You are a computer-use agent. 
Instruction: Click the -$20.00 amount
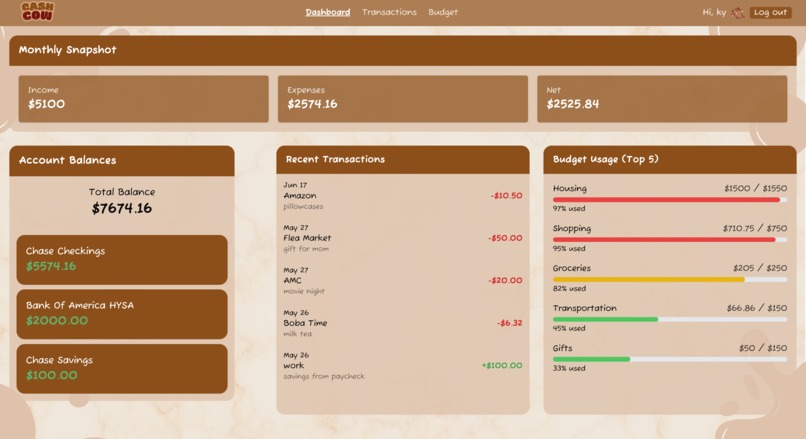(505, 280)
